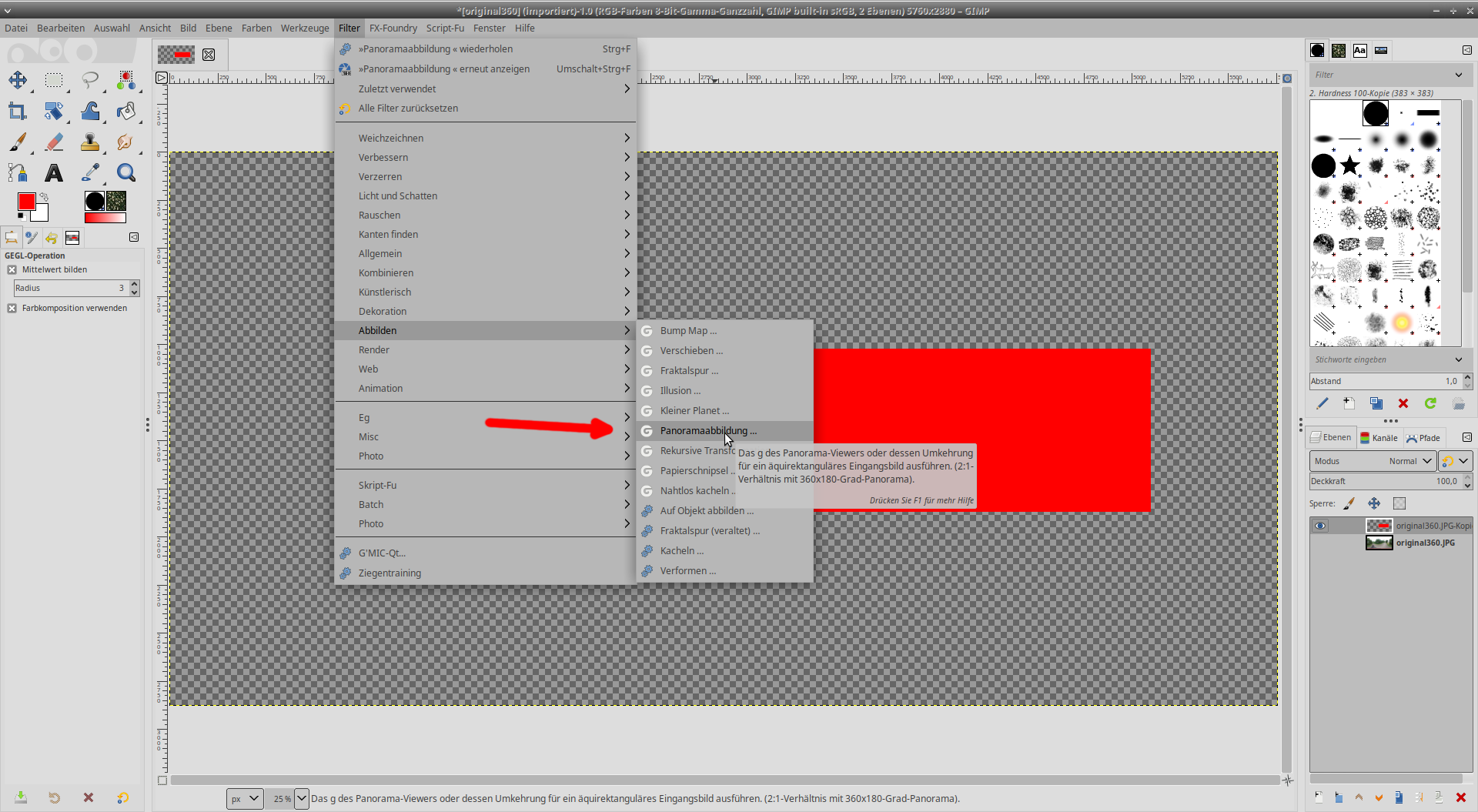Select the Rectangle Select tool
The width and height of the screenshot is (1478, 812).
(x=54, y=80)
